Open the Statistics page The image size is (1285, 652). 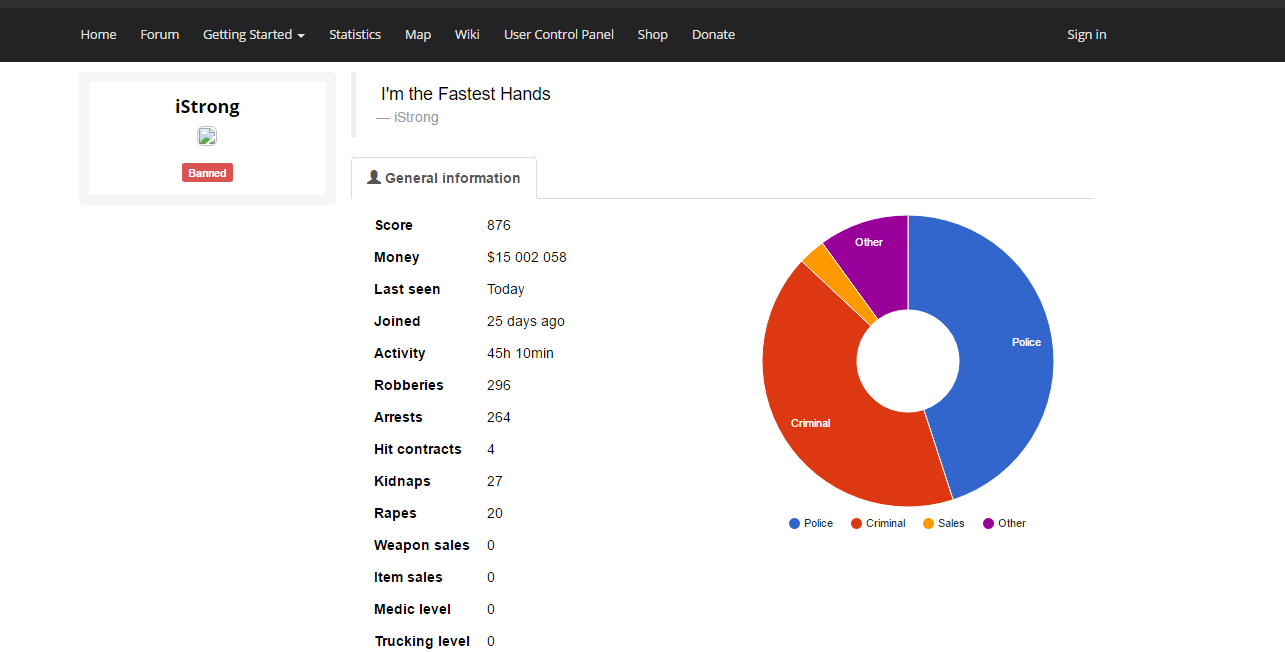pyautogui.click(x=355, y=34)
